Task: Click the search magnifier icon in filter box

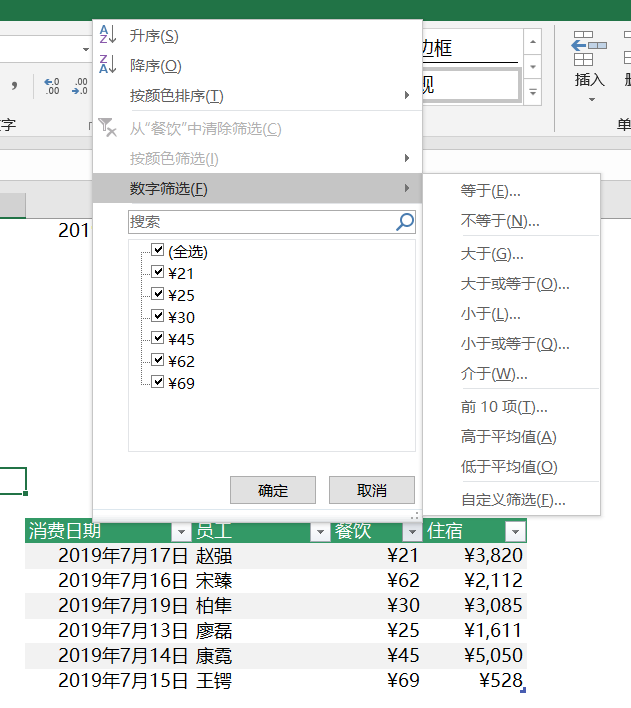Action: (x=404, y=222)
